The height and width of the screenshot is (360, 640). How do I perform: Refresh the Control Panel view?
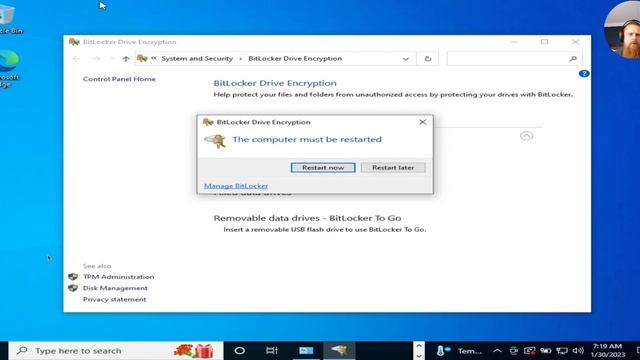tap(428, 59)
